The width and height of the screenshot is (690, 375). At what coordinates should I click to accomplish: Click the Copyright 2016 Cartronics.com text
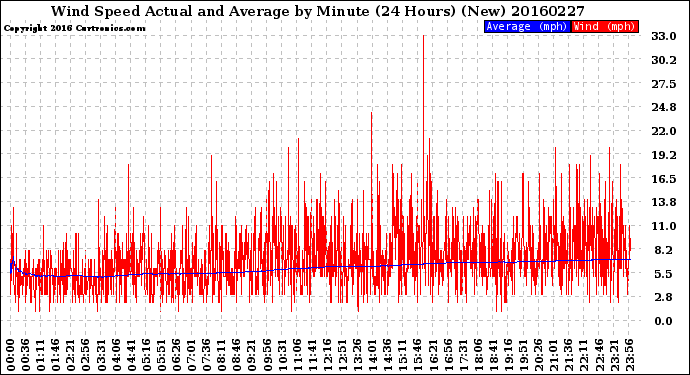[74, 28]
